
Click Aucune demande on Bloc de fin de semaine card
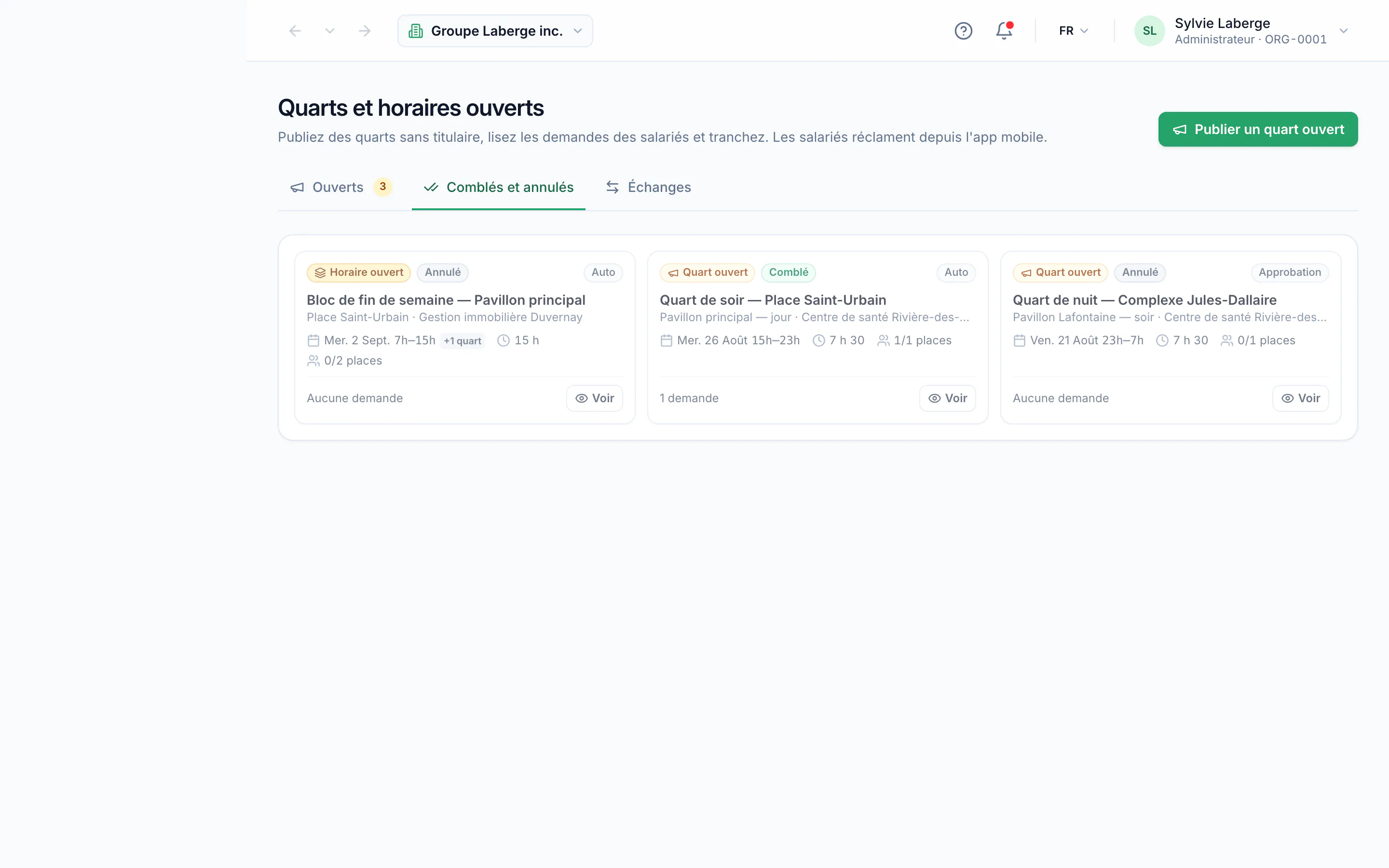(354, 398)
